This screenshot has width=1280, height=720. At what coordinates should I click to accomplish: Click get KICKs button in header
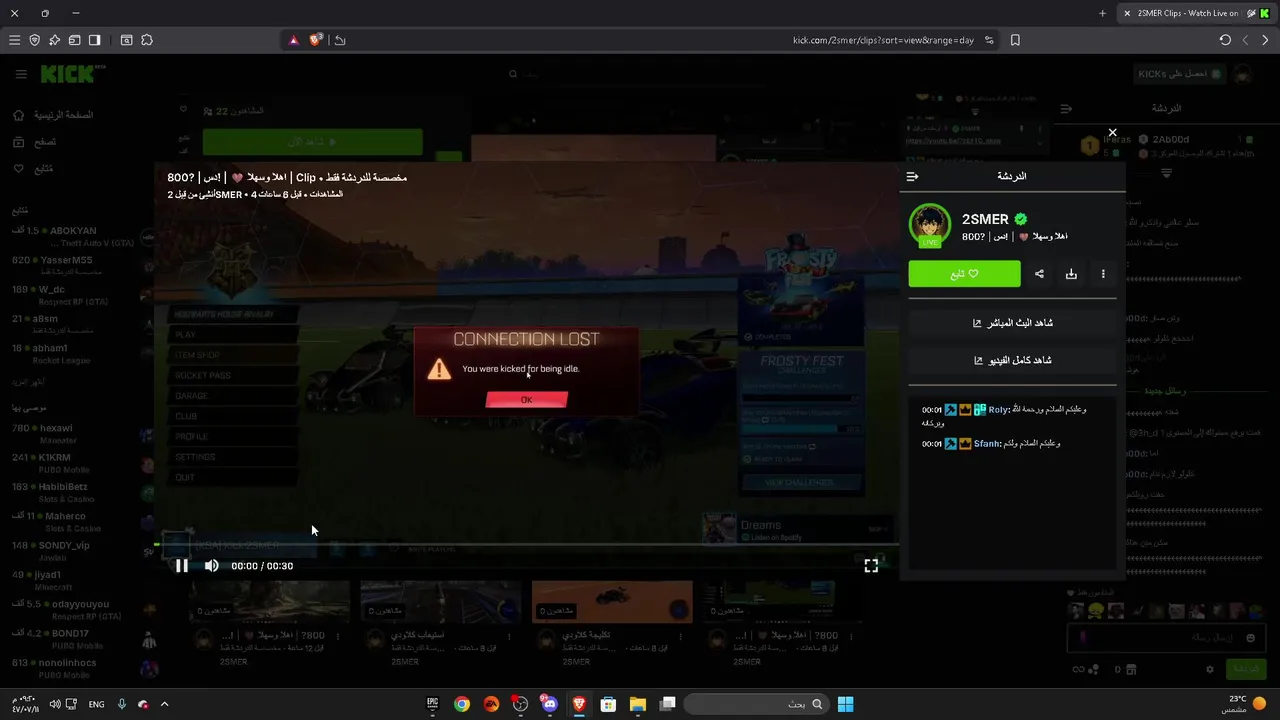click(x=1178, y=74)
